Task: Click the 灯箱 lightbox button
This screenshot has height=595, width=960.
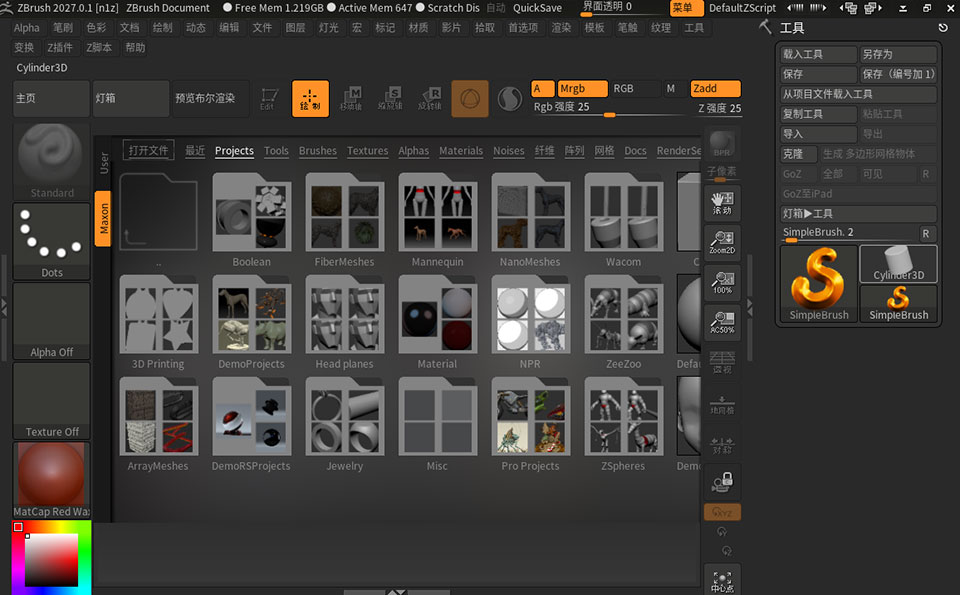Action: pos(131,99)
